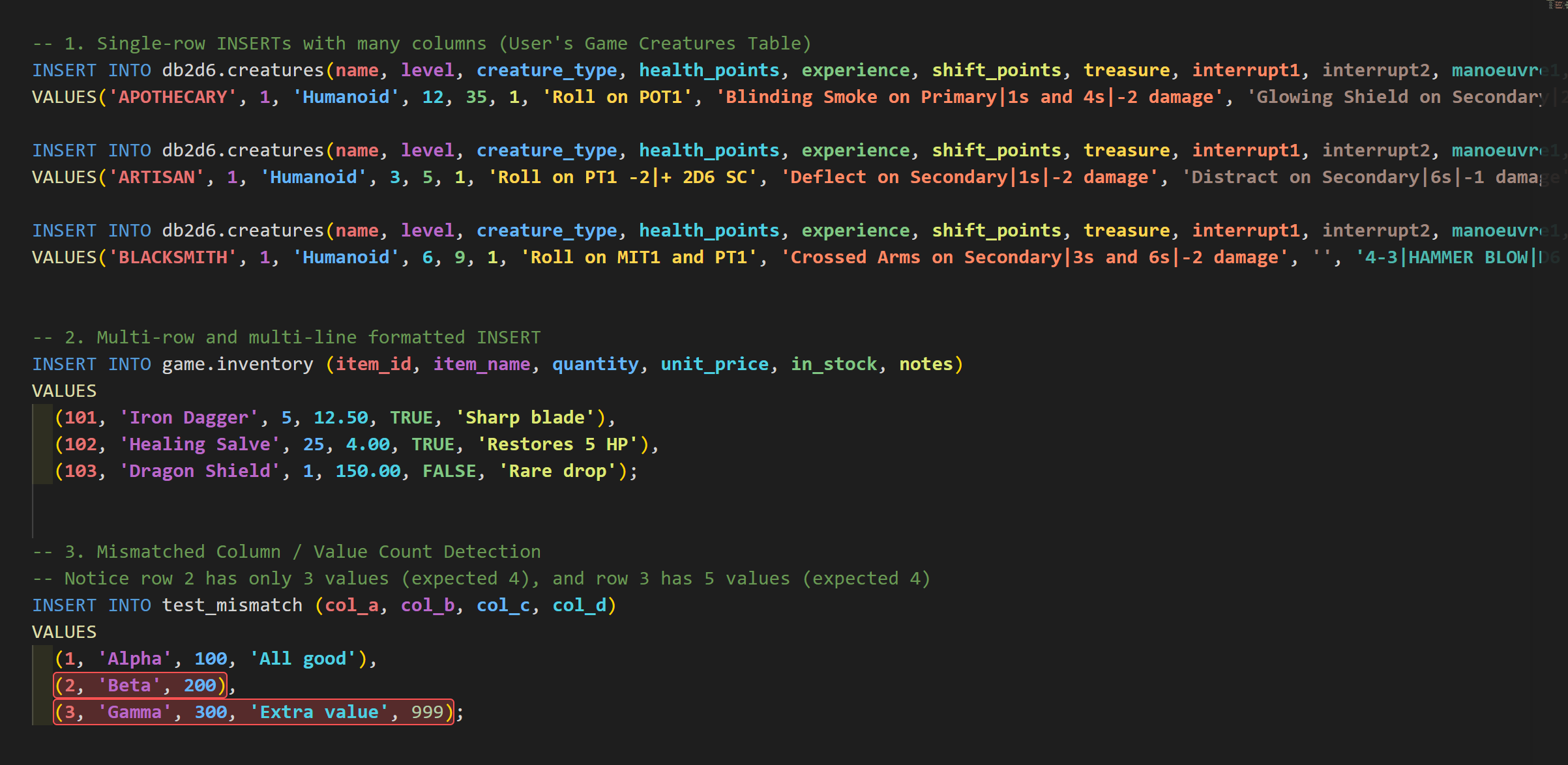
Task: Click the FALSE boolean value
Action: 449,471
